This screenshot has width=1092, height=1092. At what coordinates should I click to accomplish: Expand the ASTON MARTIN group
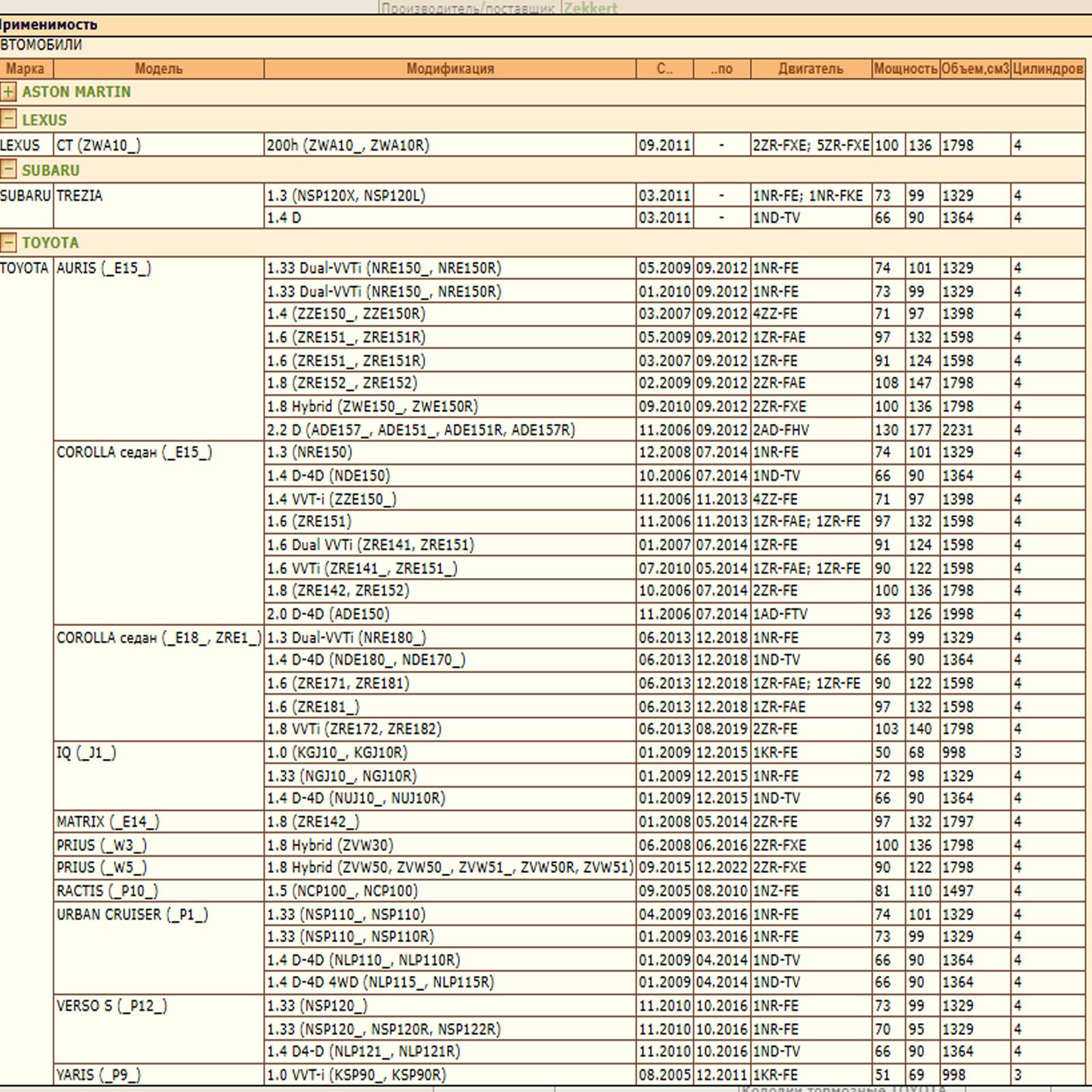pyautogui.click(x=8, y=91)
